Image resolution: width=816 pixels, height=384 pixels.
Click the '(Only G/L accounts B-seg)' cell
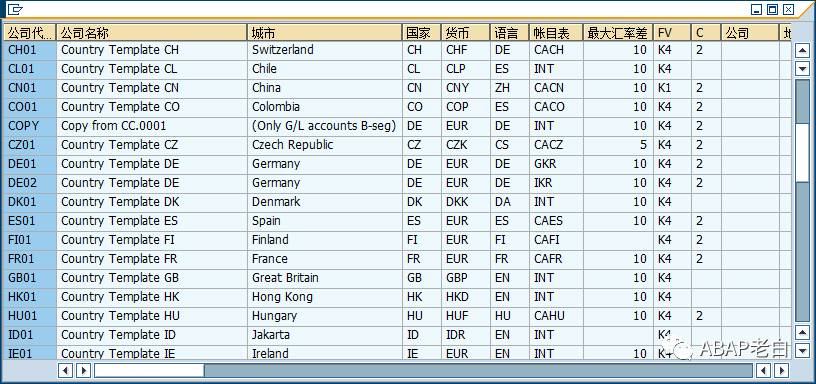tap(325, 126)
